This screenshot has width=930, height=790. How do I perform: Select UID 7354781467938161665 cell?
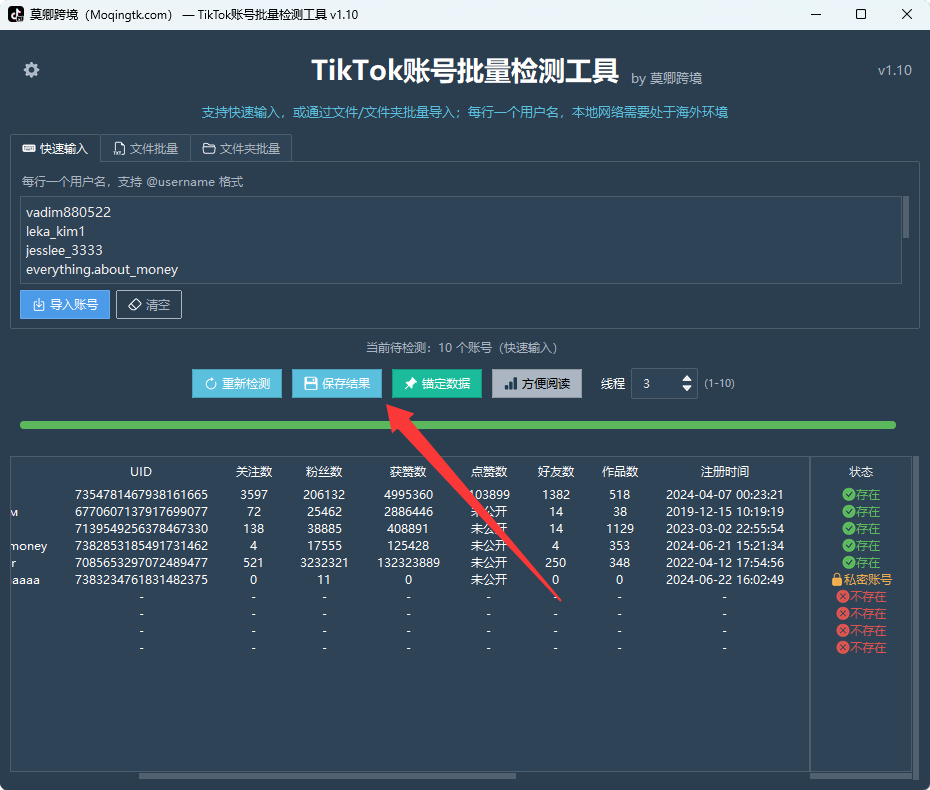coord(141,495)
